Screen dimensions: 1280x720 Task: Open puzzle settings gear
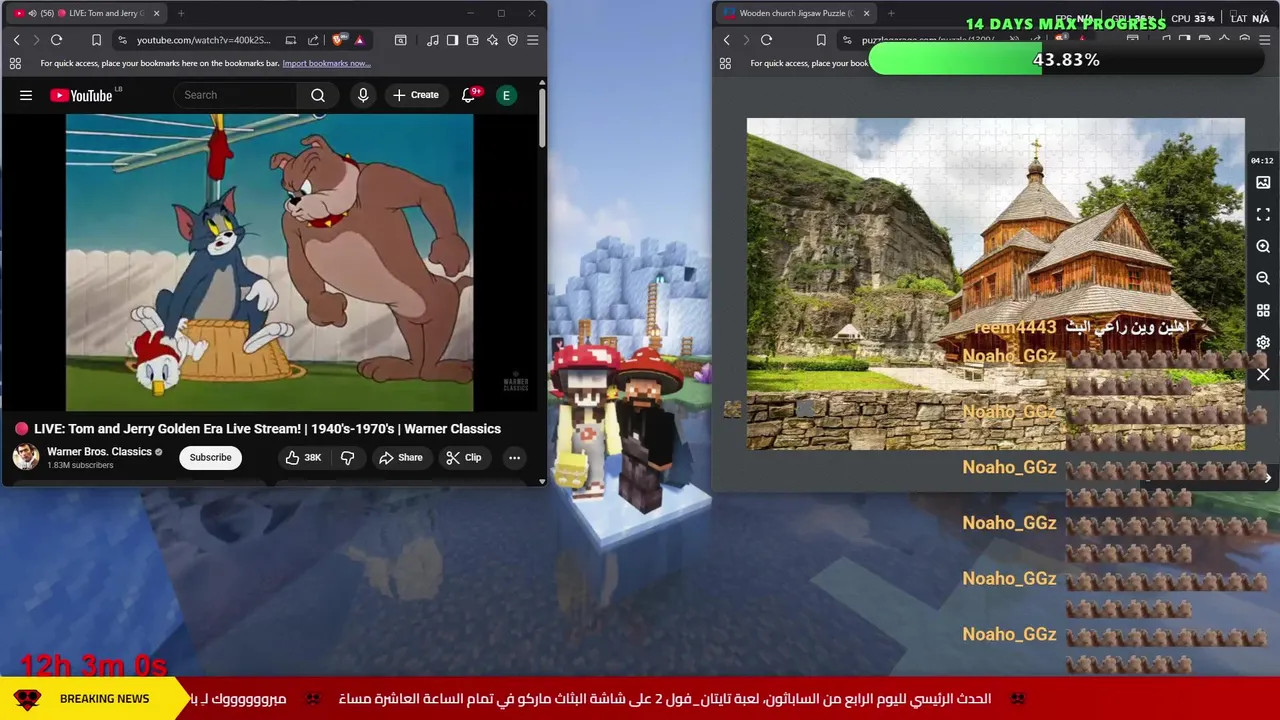tap(1263, 342)
